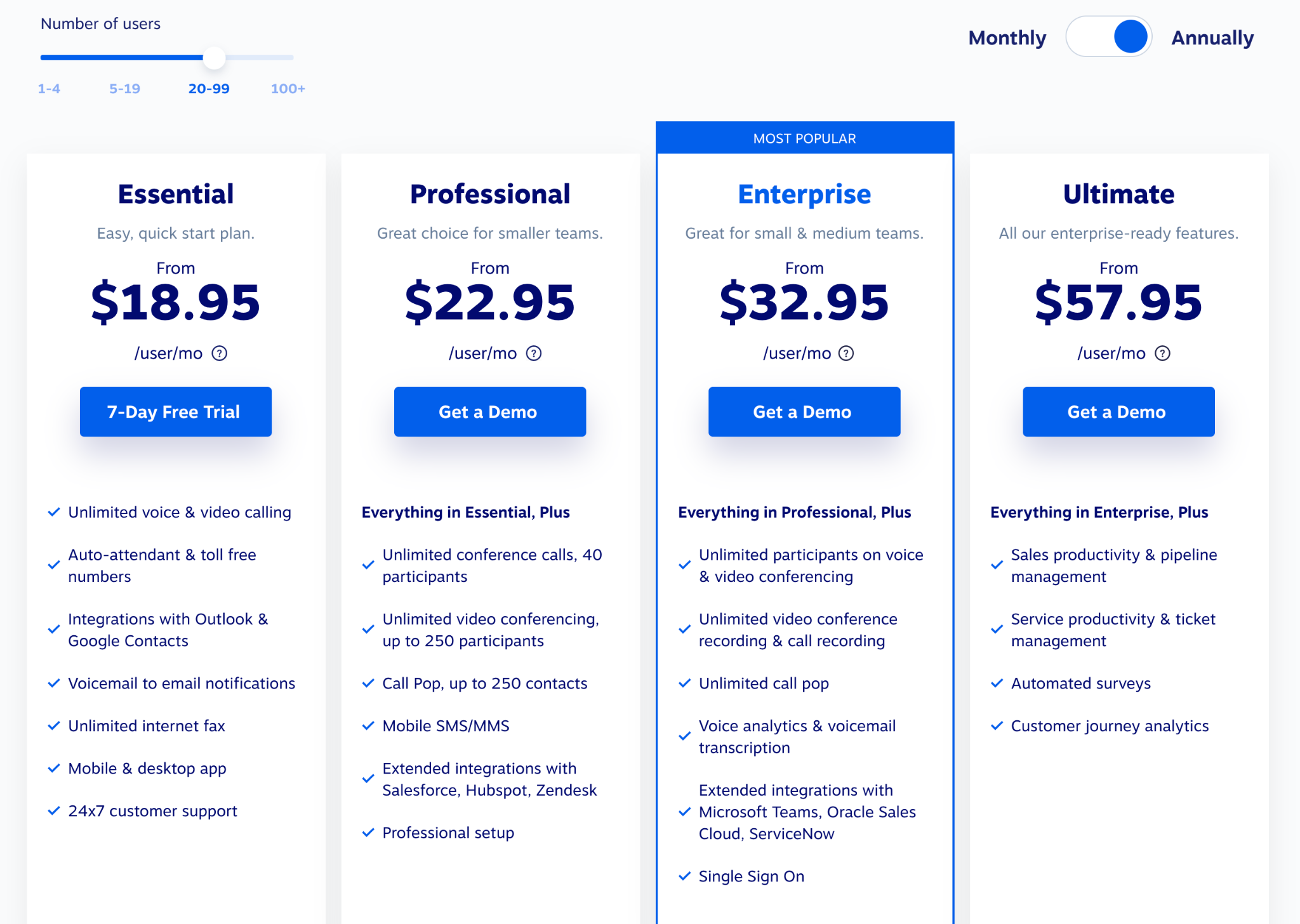This screenshot has width=1300, height=924.
Task: Click the Enterprise price info question-mark icon
Action: (x=846, y=353)
